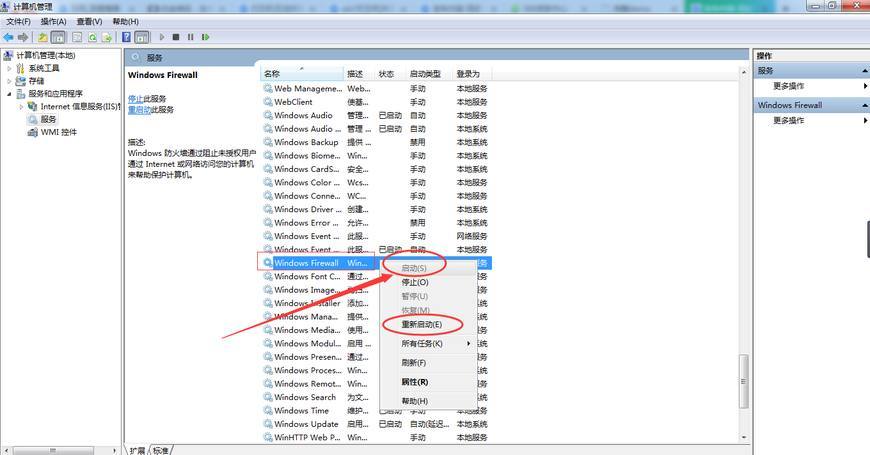Screen dimensions: 870x455
Task: Click the gear icon beside Windows Backup
Action: click(x=268, y=142)
